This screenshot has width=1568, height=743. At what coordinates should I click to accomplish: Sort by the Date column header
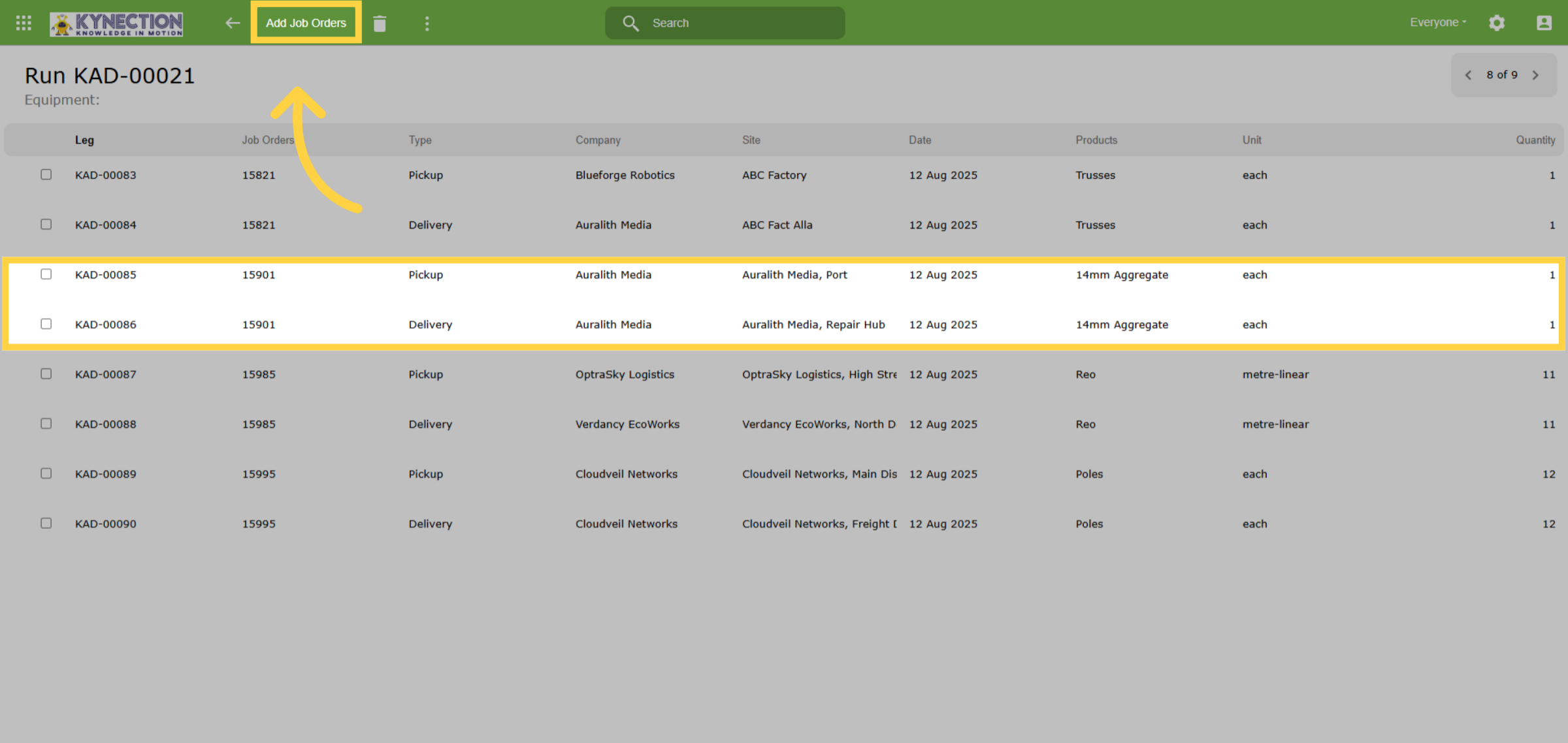[x=920, y=140]
